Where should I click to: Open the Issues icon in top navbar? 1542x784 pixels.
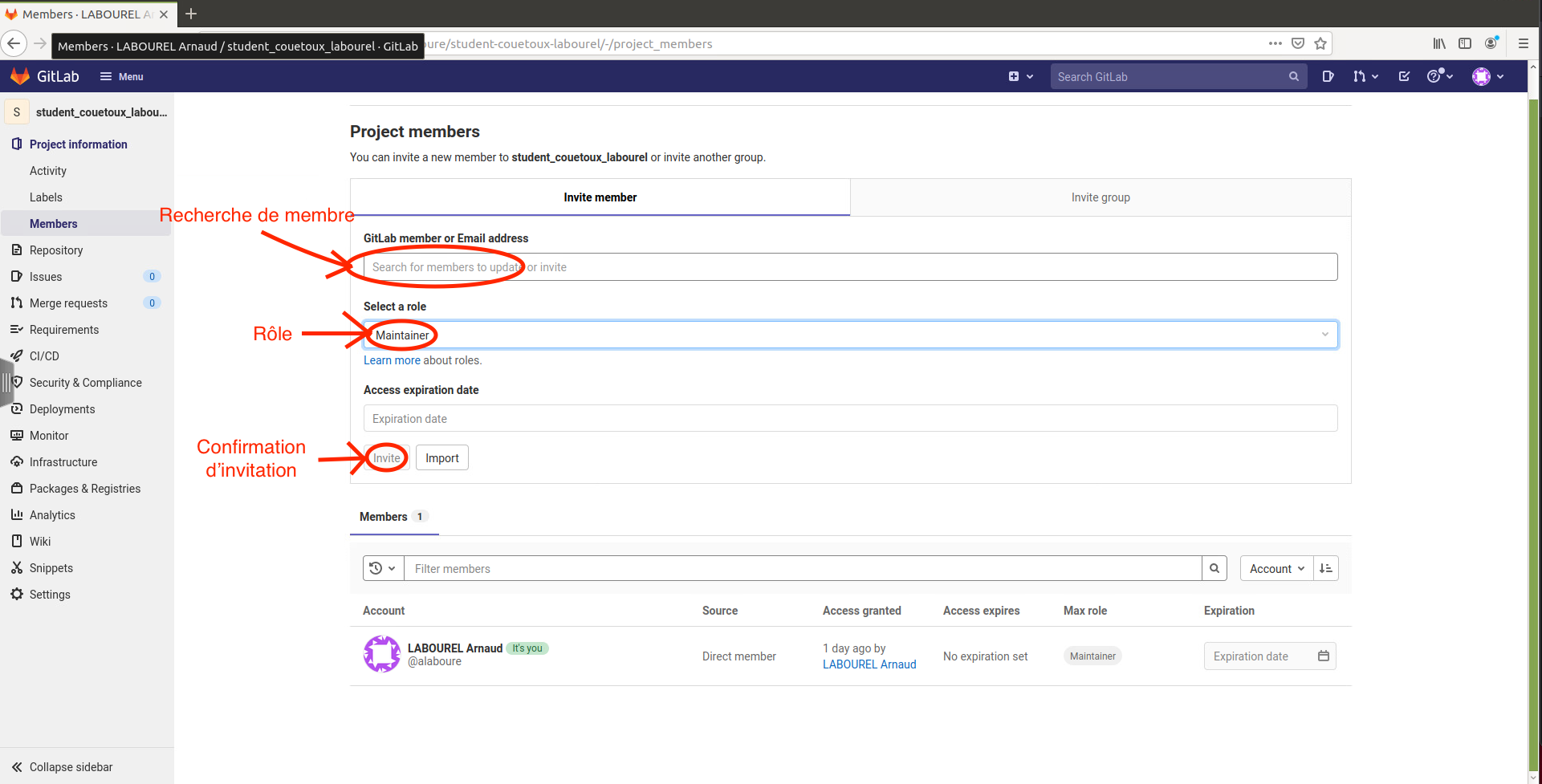coord(1328,76)
